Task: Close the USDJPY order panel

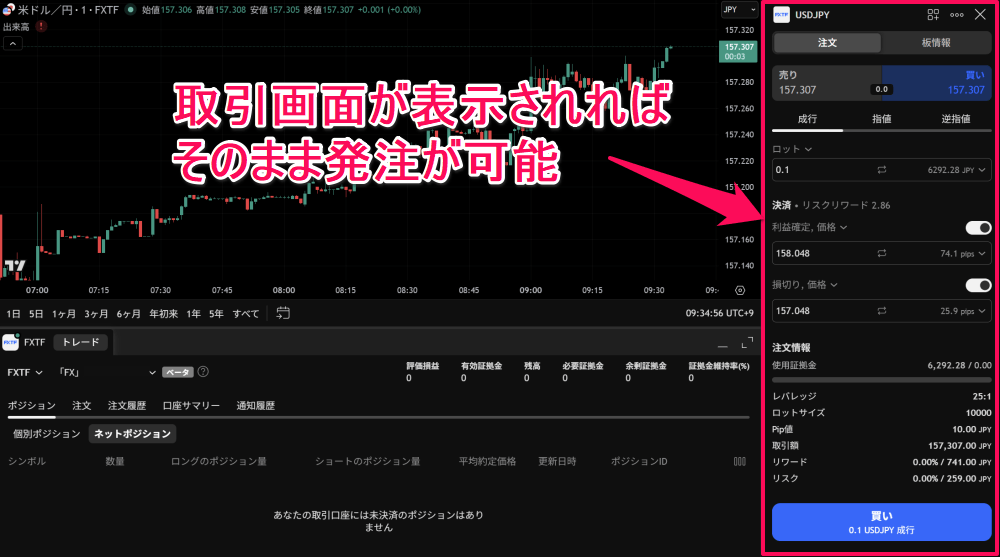Action: click(x=980, y=14)
